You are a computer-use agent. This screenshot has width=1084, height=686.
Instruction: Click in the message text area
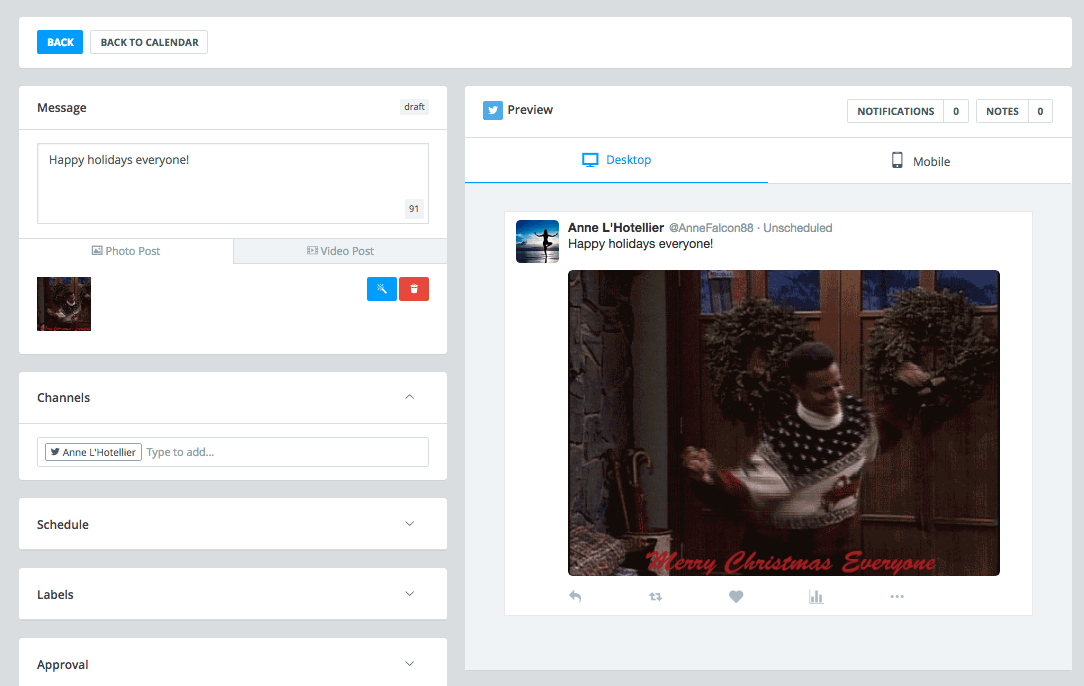pyautogui.click(x=233, y=183)
